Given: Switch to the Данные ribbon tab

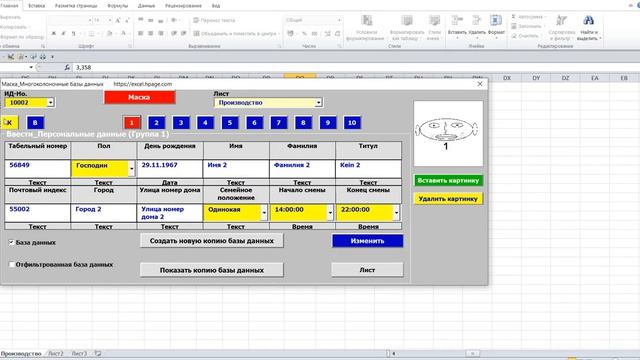Looking at the screenshot, I should (x=147, y=6).
